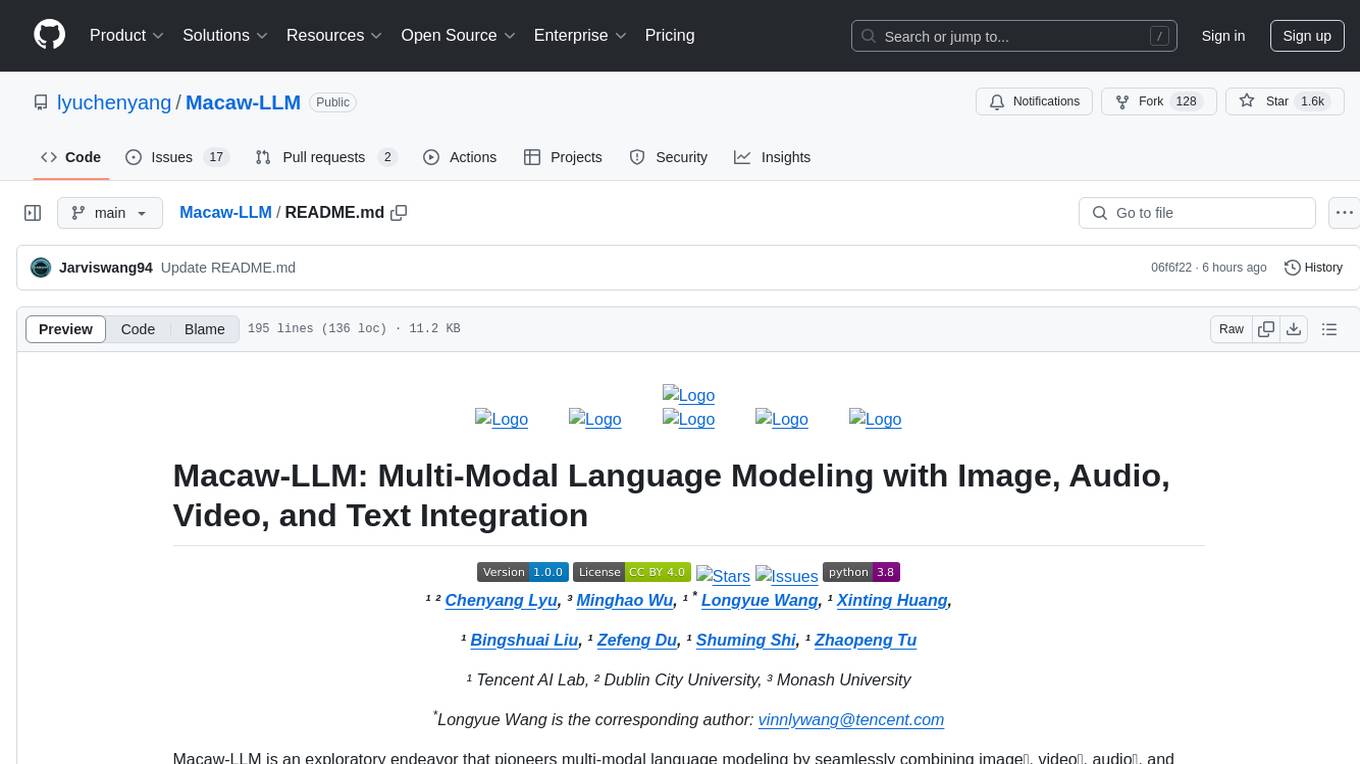
Task: Switch to the Projects tab
Action: [563, 157]
